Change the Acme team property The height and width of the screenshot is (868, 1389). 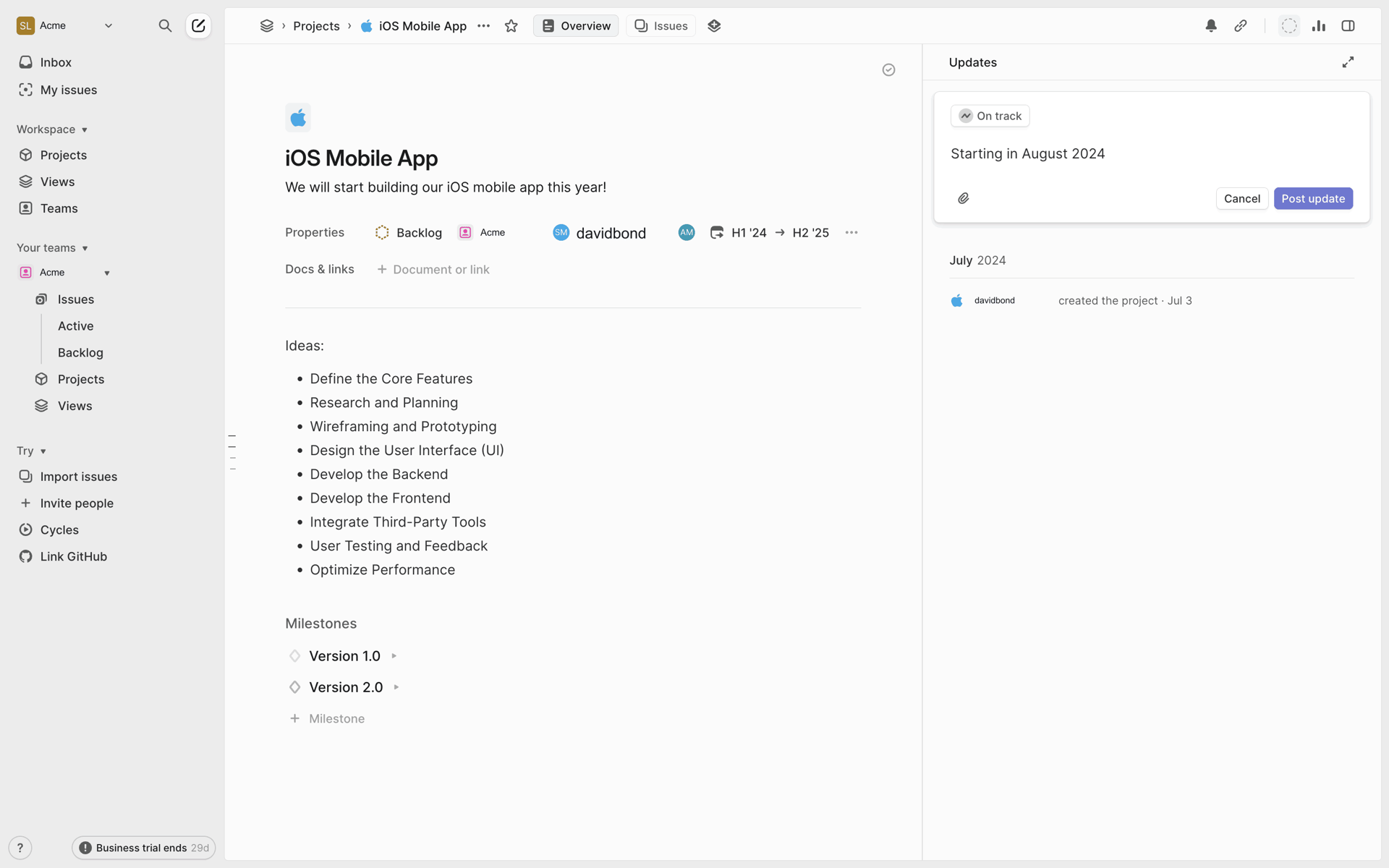[x=482, y=233]
